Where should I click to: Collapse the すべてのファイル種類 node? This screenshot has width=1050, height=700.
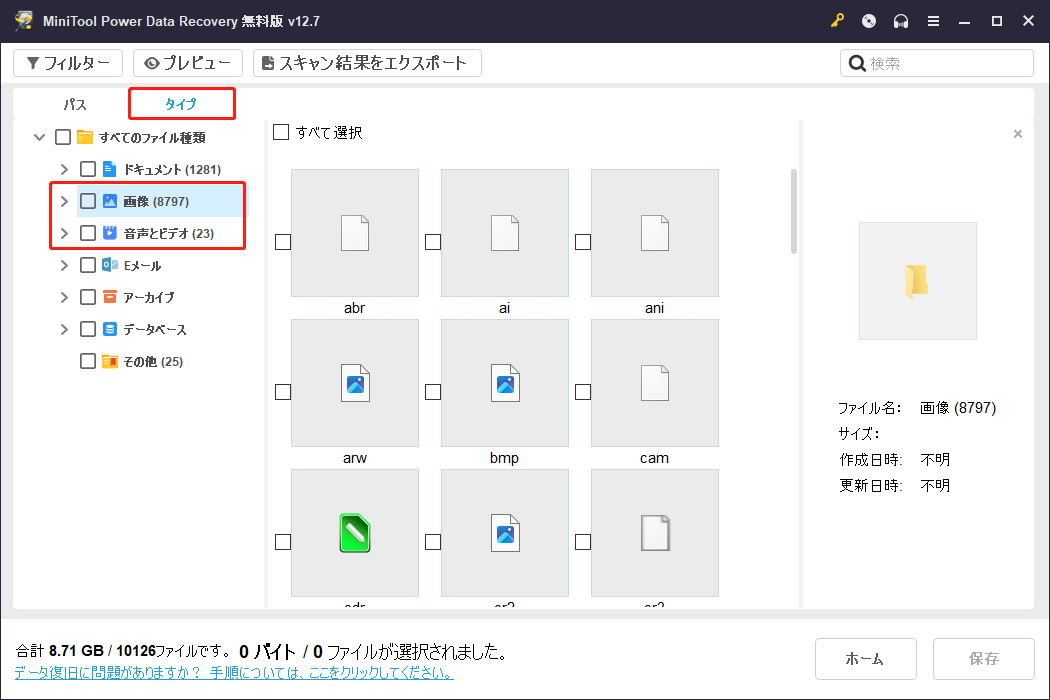coord(39,137)
